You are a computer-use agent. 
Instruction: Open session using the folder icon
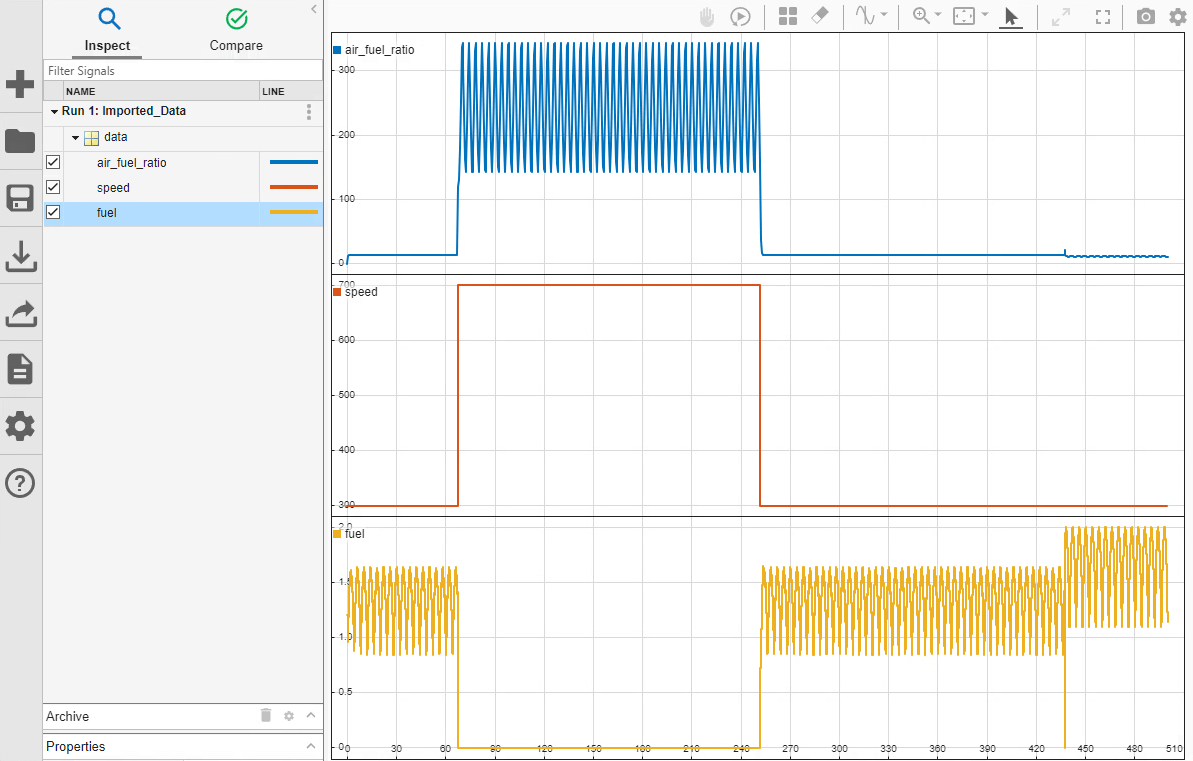(x=20, y=141)
